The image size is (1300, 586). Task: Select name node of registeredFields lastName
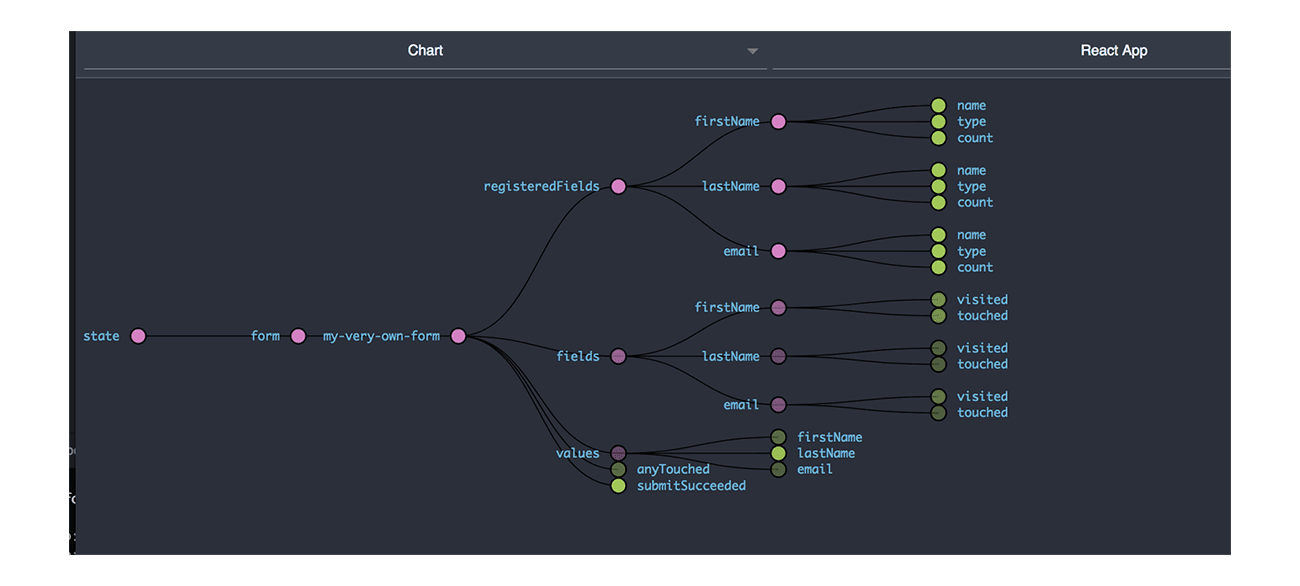[x=938, y=170]
